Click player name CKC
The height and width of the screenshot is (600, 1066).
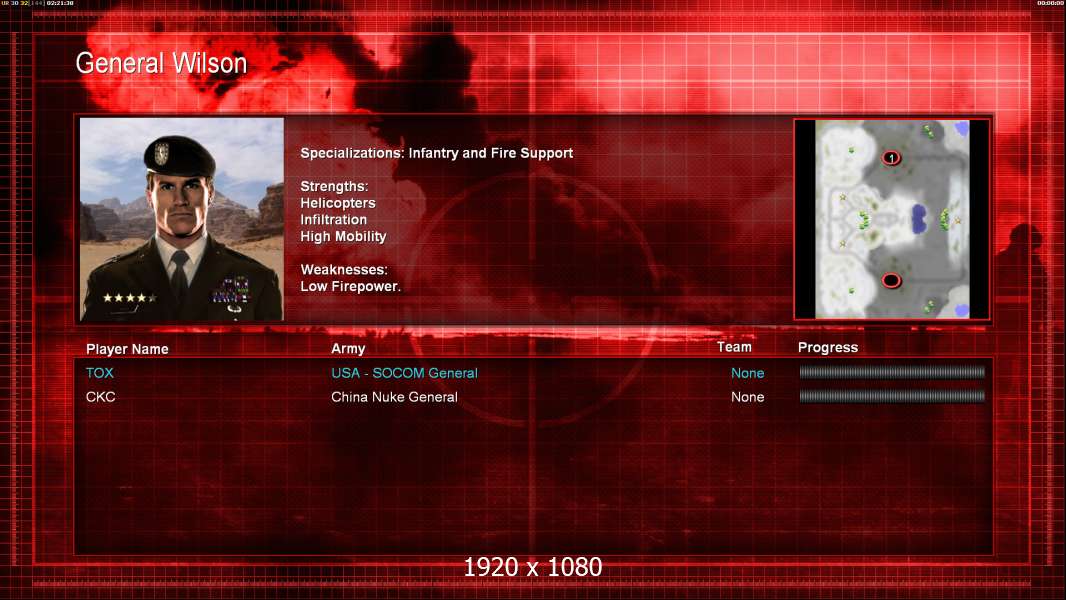point(101,397)
